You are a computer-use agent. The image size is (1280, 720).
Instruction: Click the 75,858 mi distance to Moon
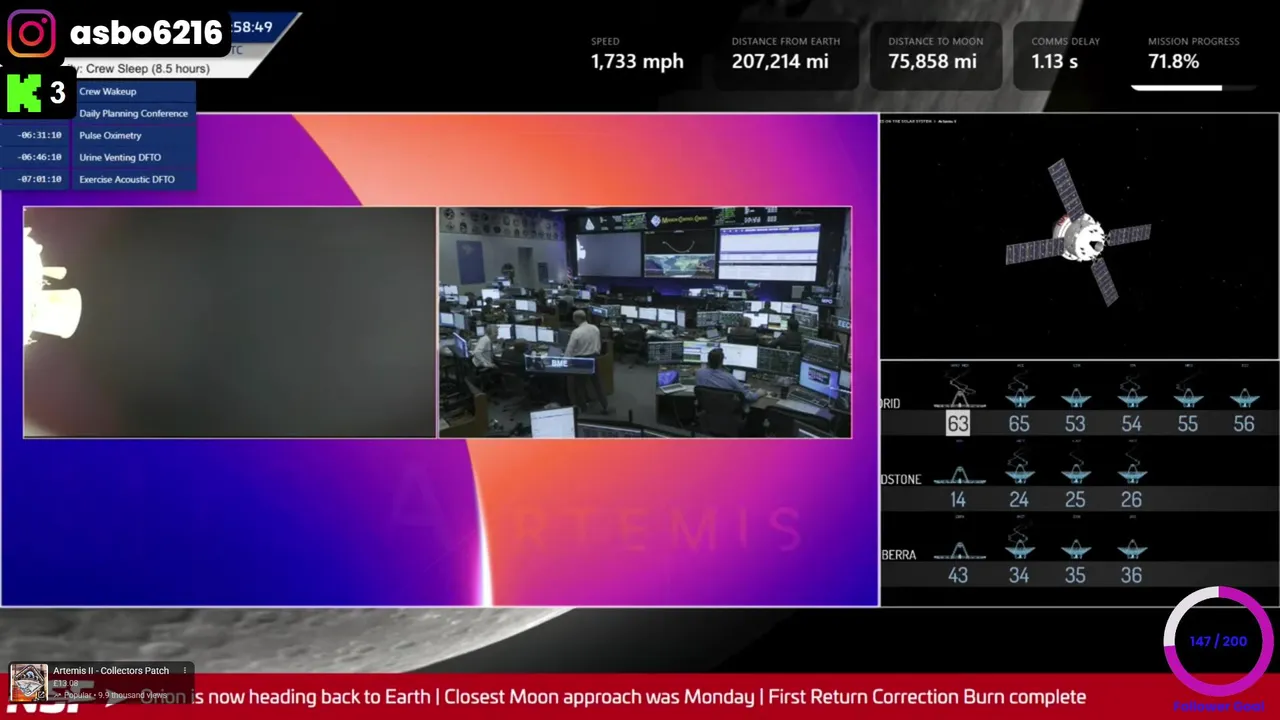(932, 61)
